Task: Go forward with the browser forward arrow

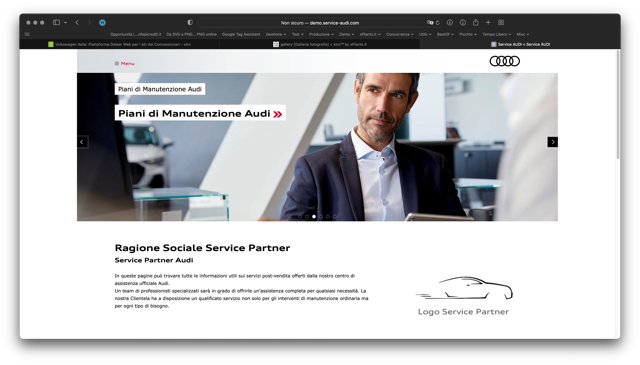Action: click(89, 22)
